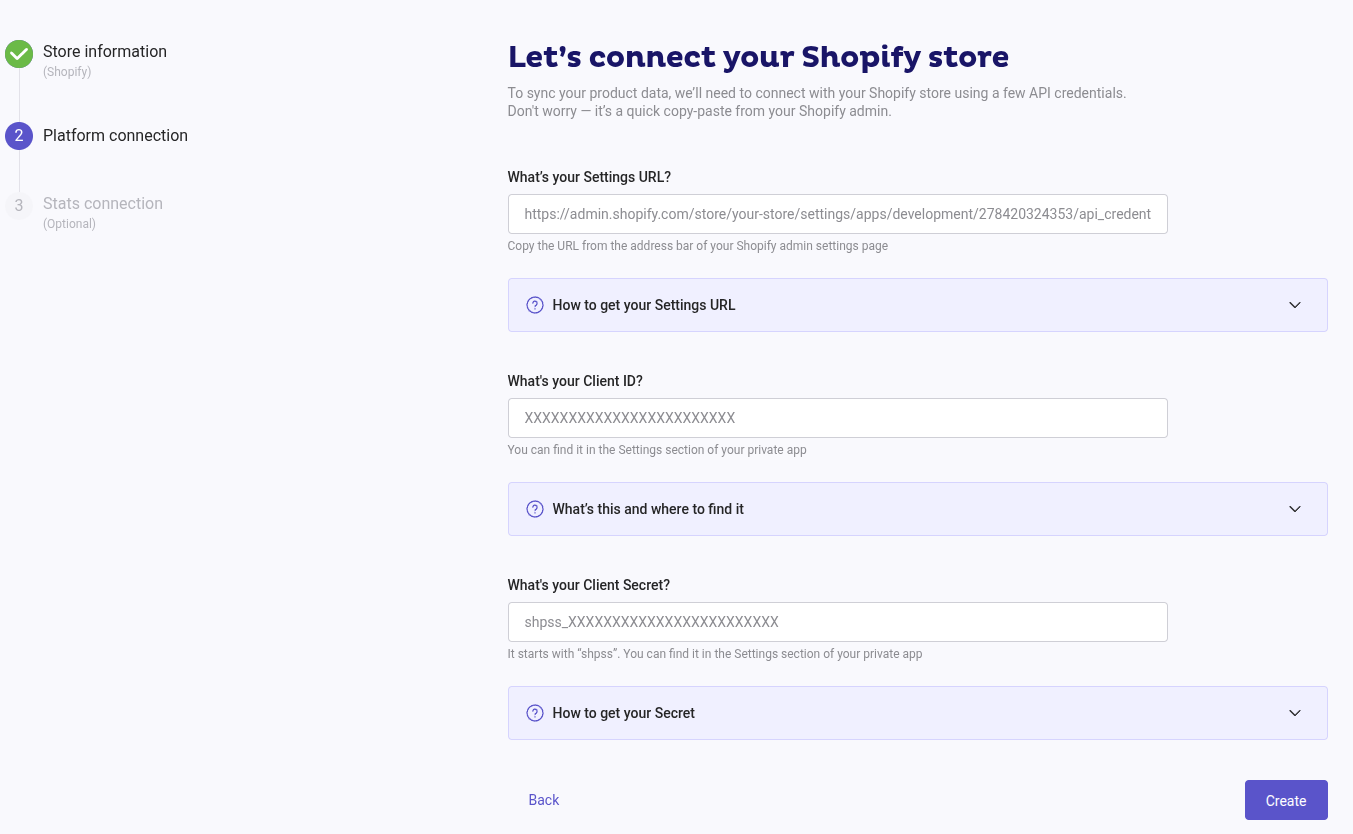Click the green checkmark beside Store information

point(19,54)
